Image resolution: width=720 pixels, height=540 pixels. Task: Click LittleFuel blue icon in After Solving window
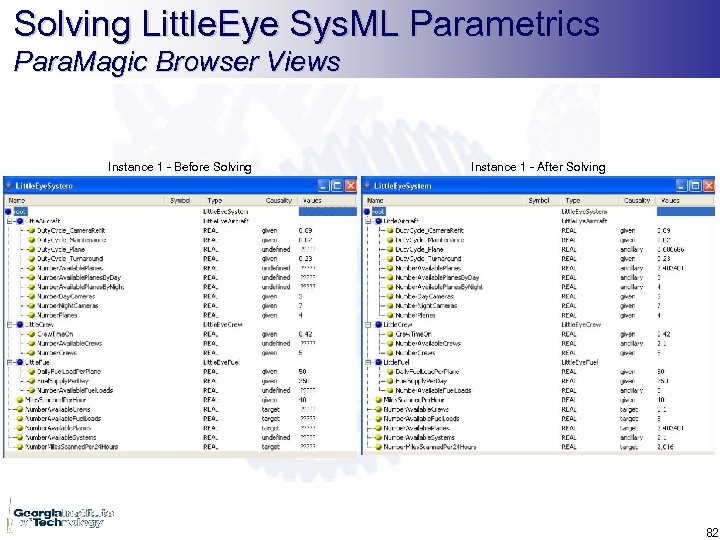pyautogui.click(x=378, y=362)
